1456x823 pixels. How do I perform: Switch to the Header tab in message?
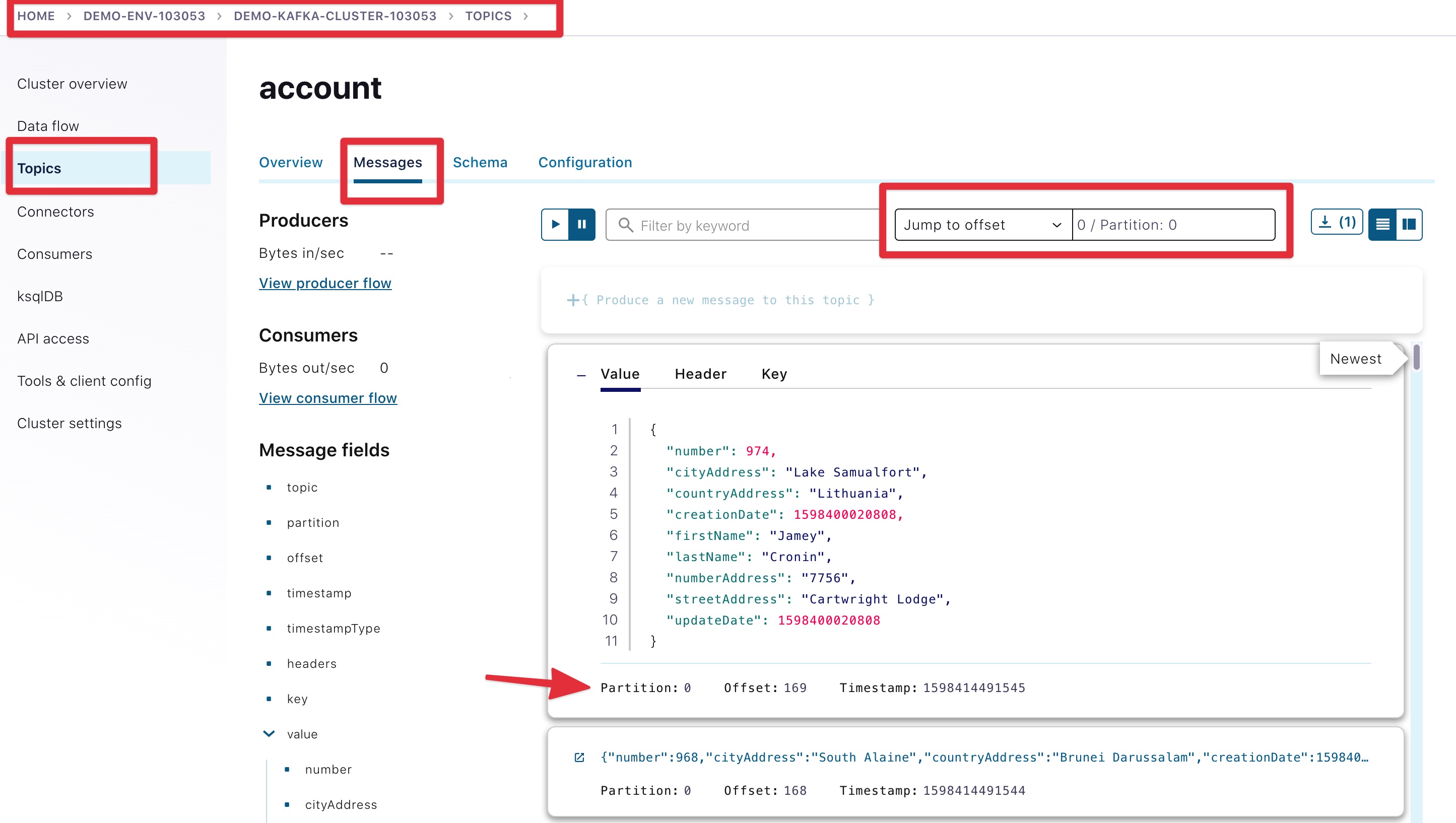click(700, 374)
